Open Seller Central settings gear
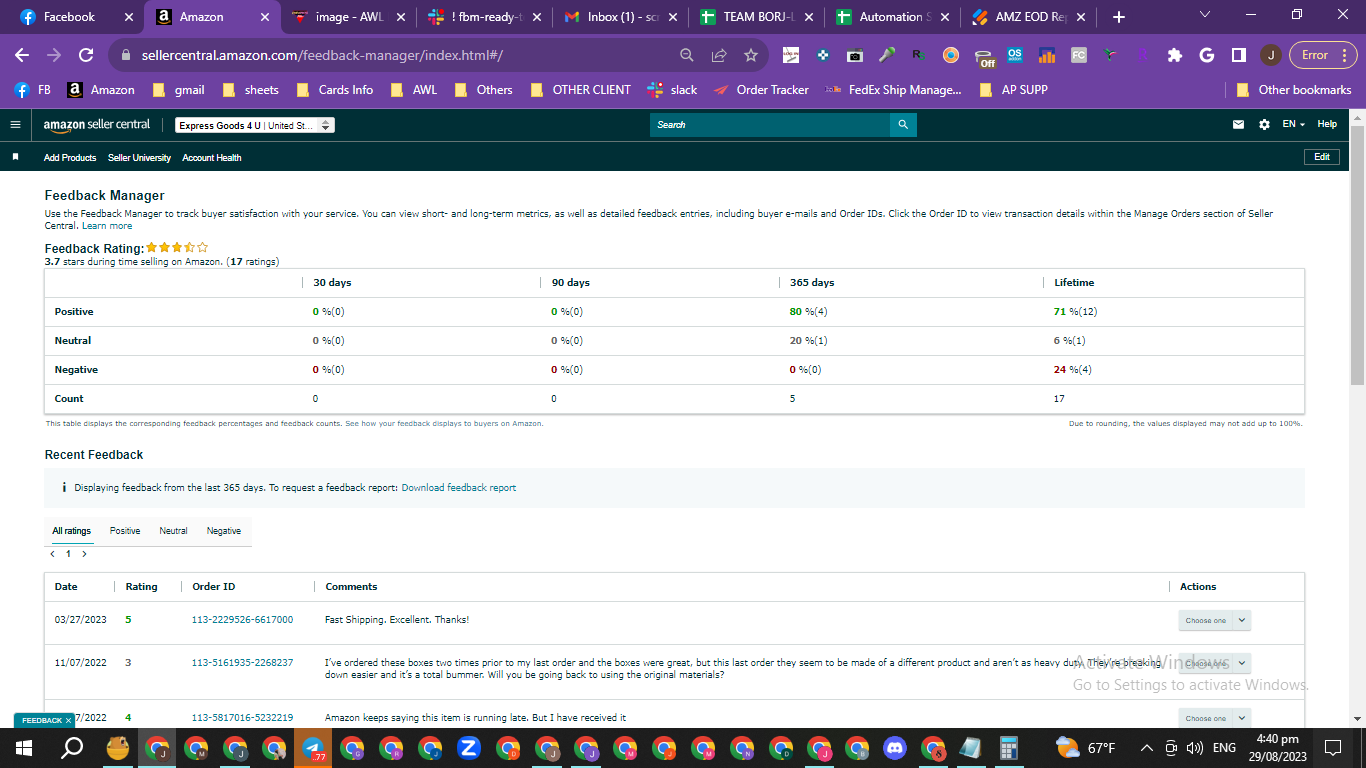 pyautogui.click(x=1265, y=125)
